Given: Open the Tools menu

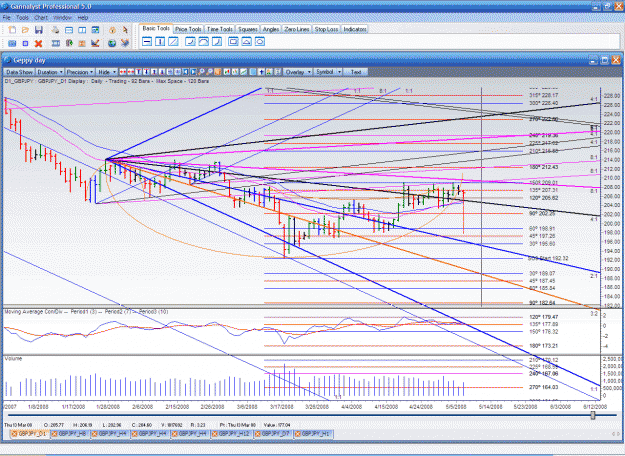Looking at the screenshot, I should tap(22, 18).
